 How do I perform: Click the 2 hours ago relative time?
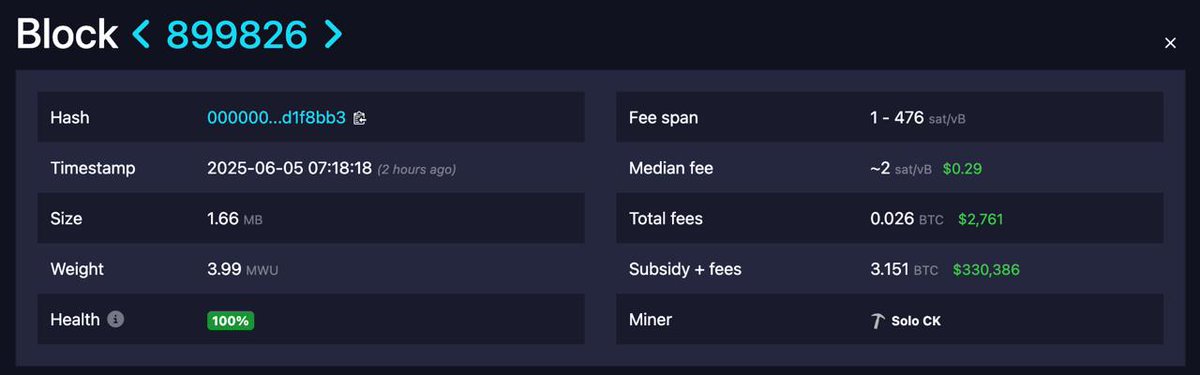(x=417, y=169)
